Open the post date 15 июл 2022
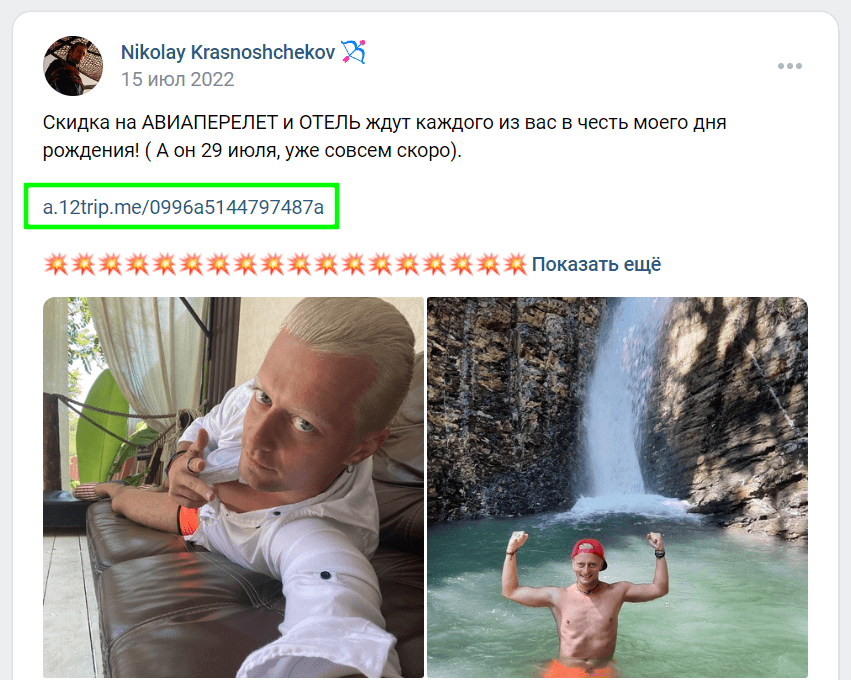The height and width of the screenshot is (680, 851). [177, 79]
